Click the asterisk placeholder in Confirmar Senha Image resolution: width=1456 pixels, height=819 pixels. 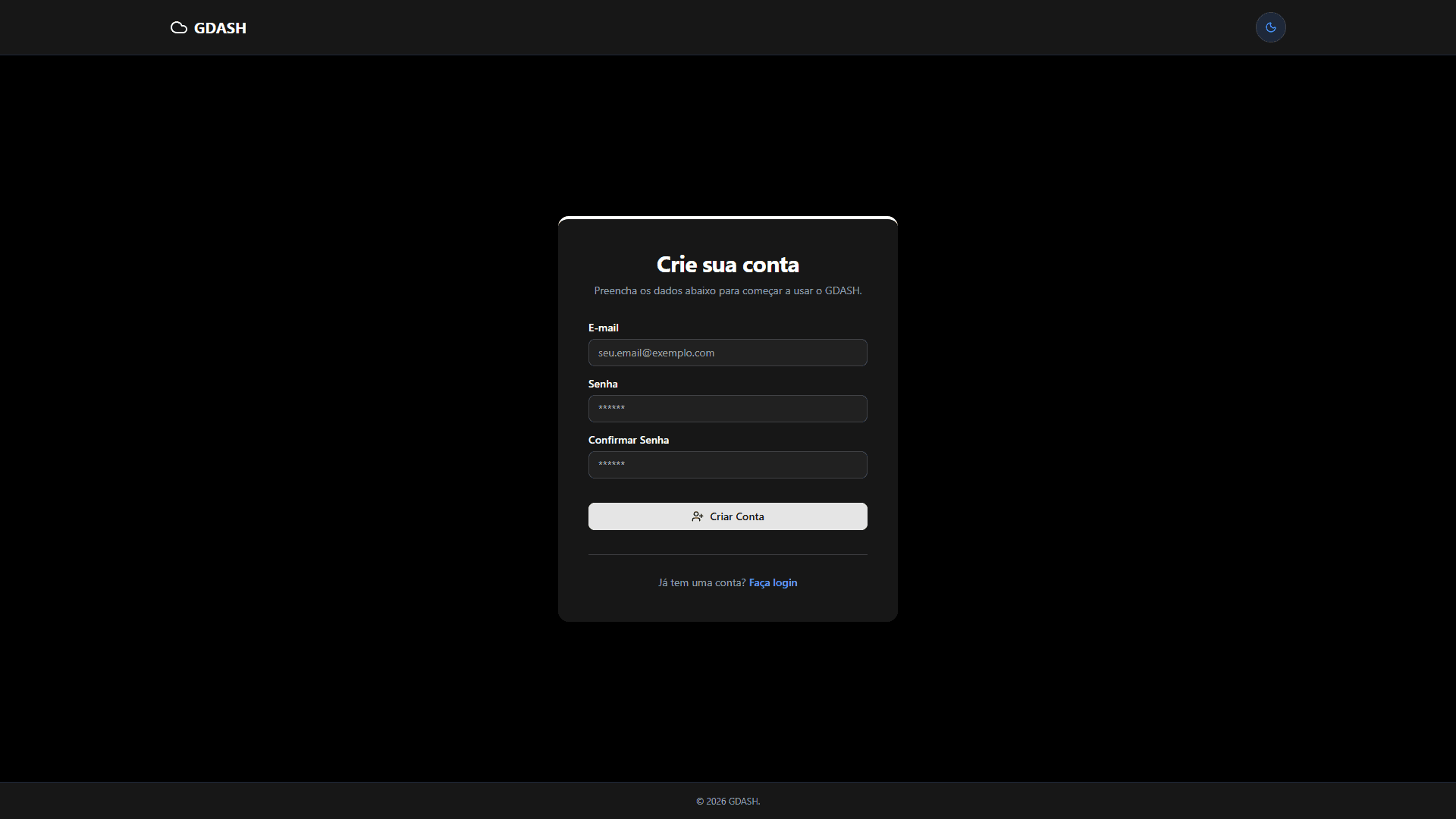[x=611, y=464]
